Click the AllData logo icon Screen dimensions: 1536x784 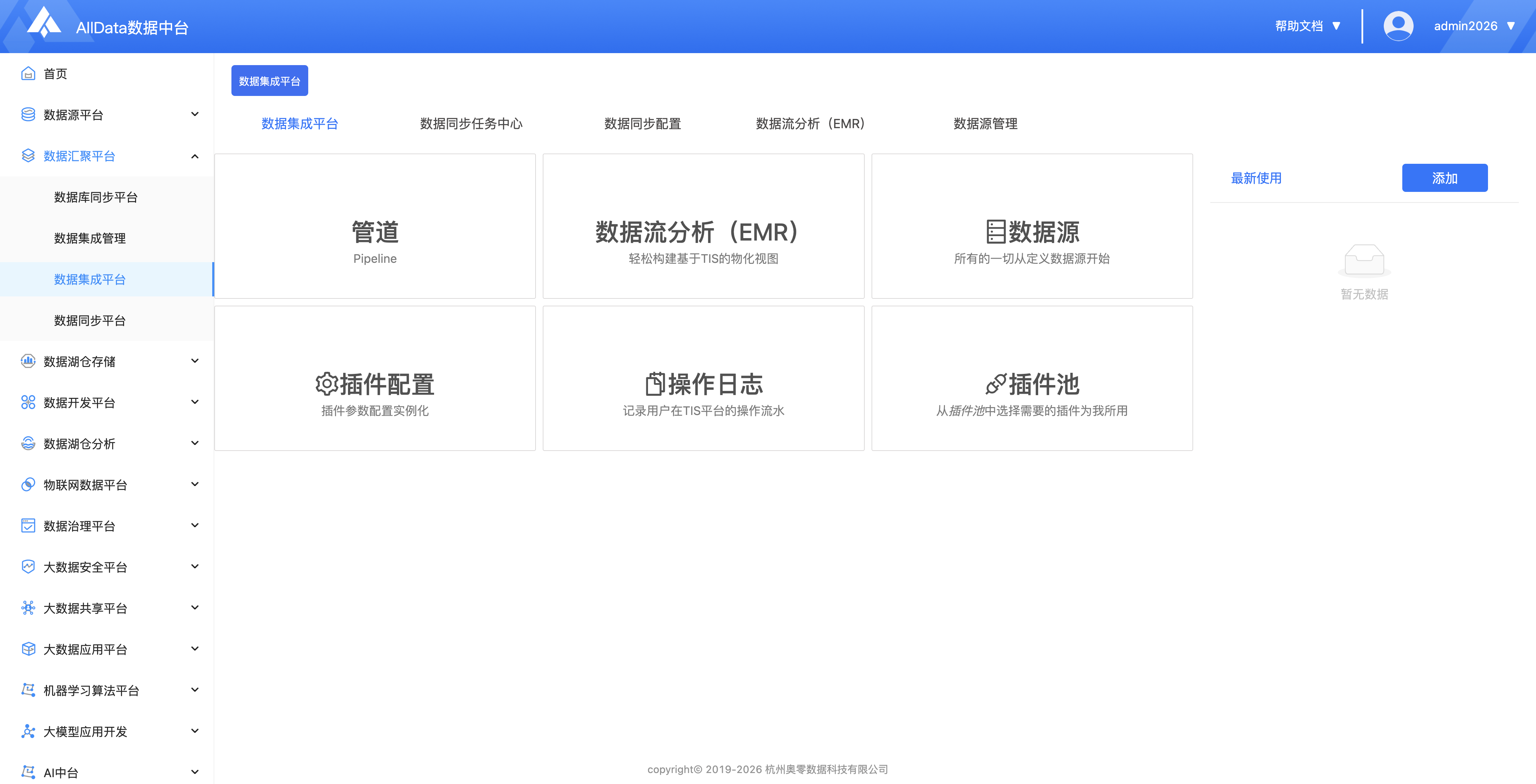click(x=44, y=22)
